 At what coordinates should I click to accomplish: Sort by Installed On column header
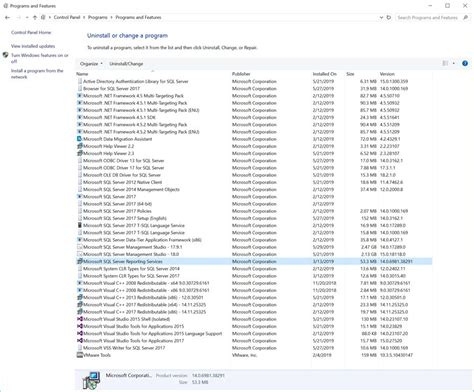328,74
